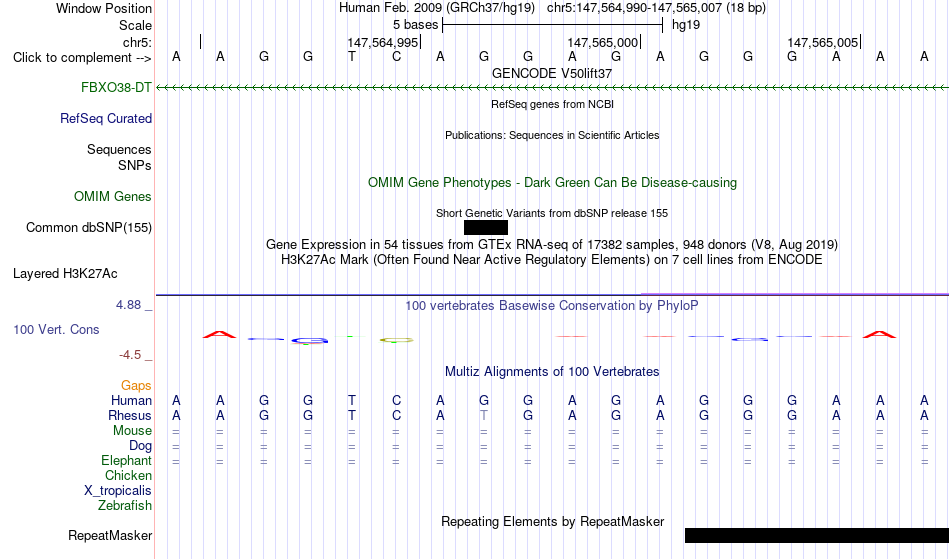Screen dimensions: 950x559
Task: Click the Chicken alignment row label
Action: click(x=128, y=475)
